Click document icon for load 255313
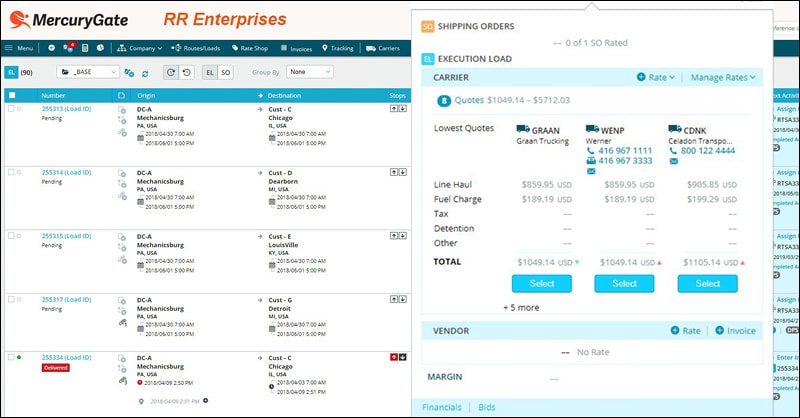The width and height of the screenshot is (800, 418). pos(121,110)
